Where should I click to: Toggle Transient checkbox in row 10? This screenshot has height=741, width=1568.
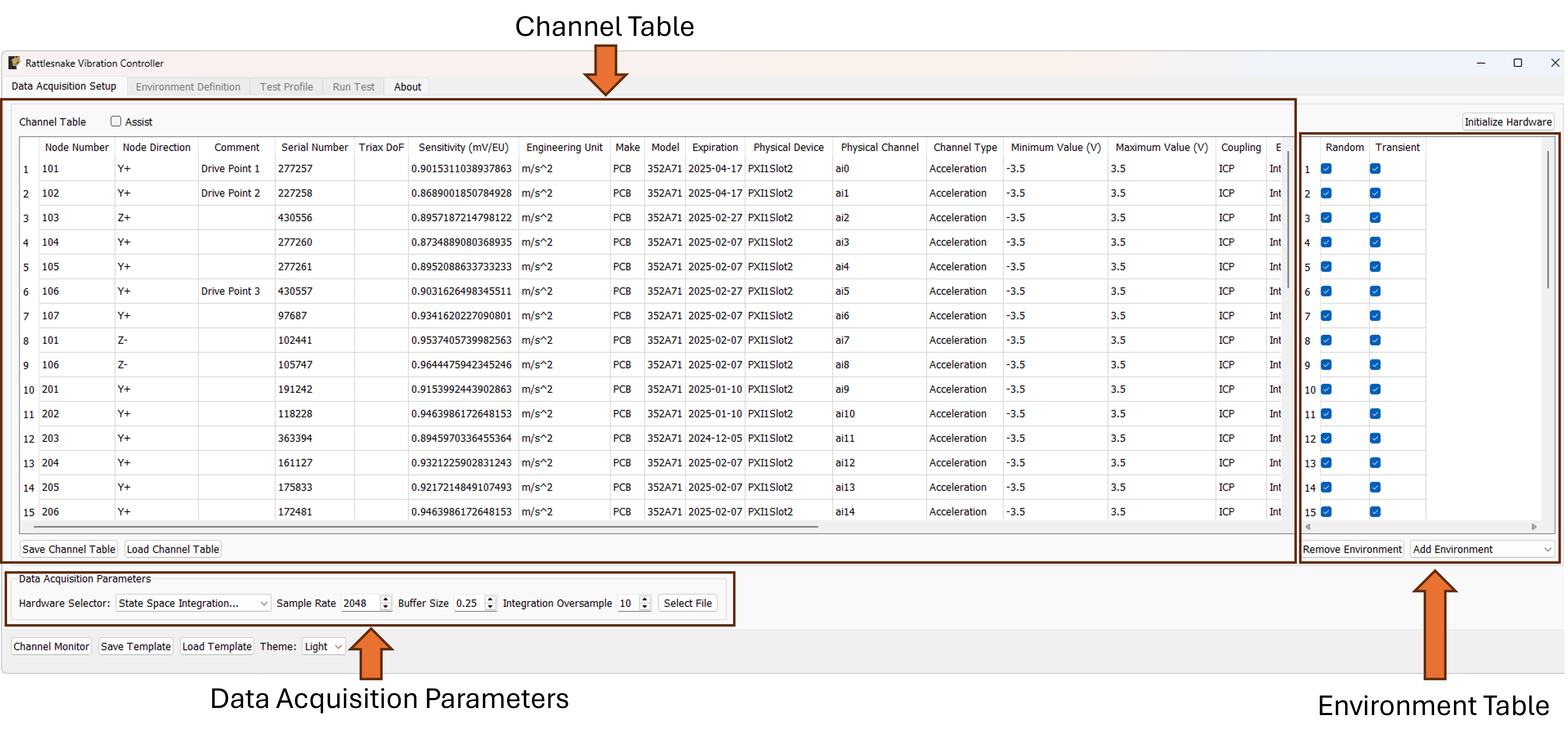coord(1375,389)
